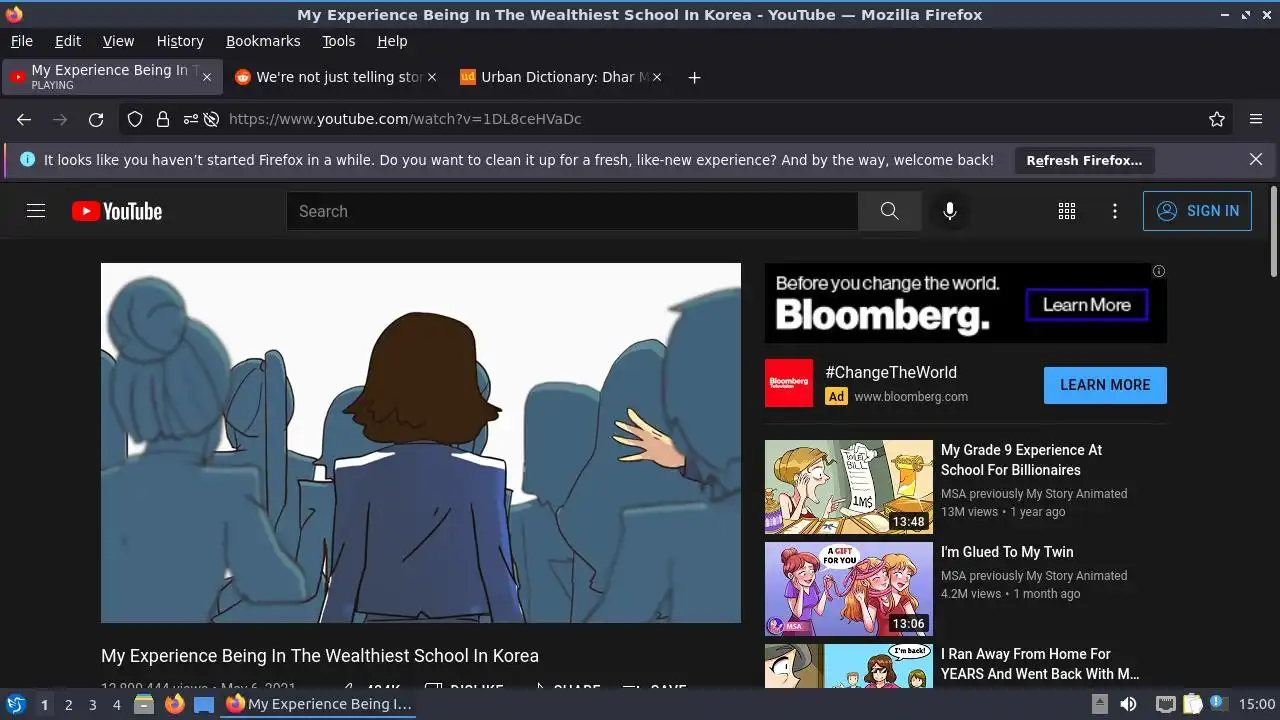1280x720 pixels.
Task: Open the Edit menu
Action: (68, 41)
